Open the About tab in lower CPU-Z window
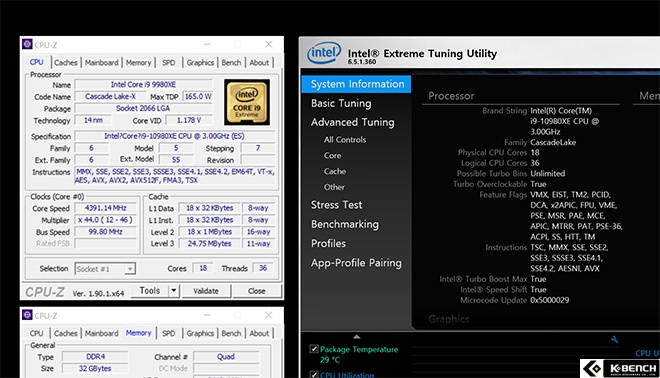 (x=259, y=333)
